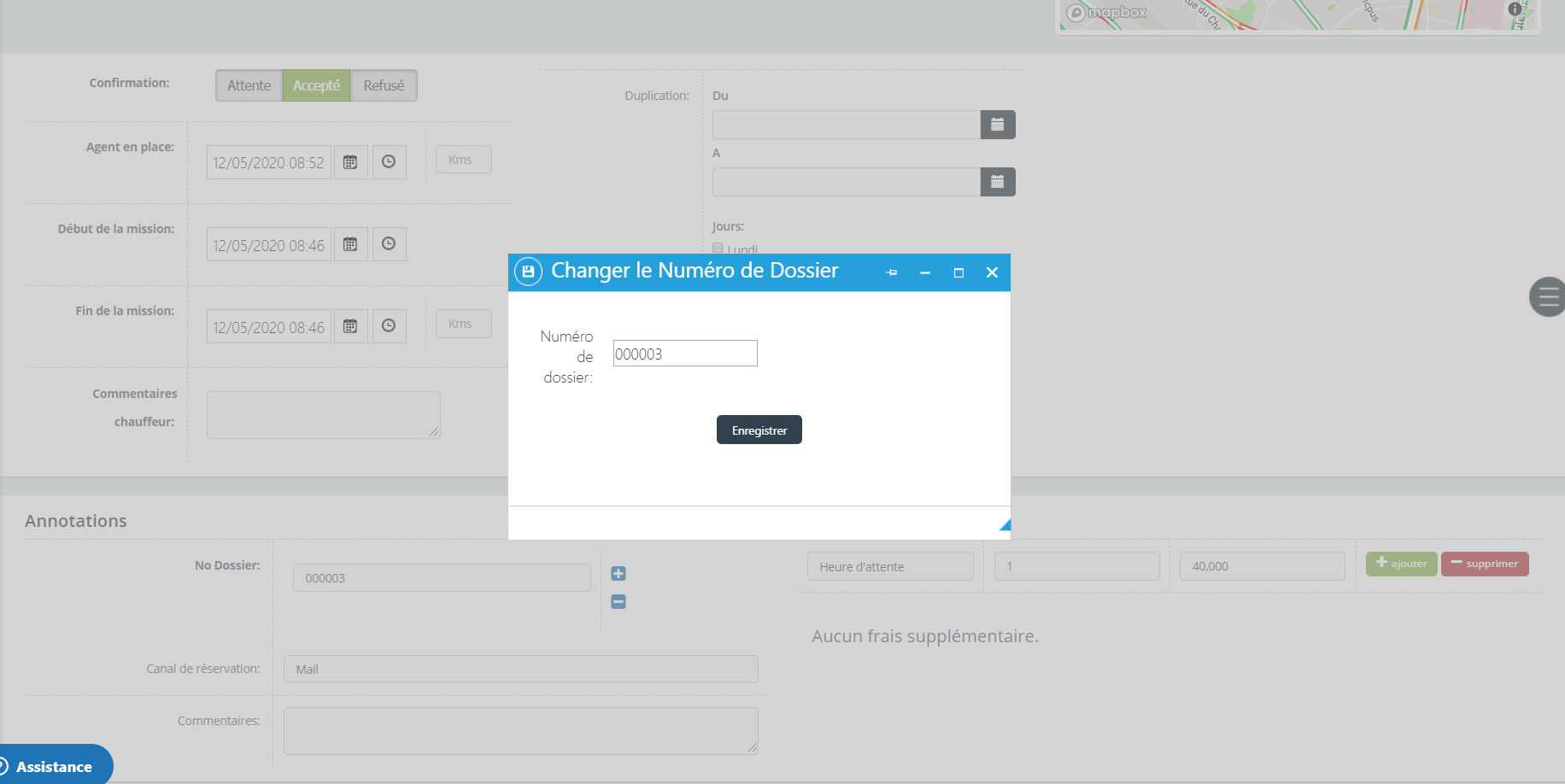Screen dimensions: 1565x784
Task: Open the Duplication 'Du' date calendar
Action: 997,125
